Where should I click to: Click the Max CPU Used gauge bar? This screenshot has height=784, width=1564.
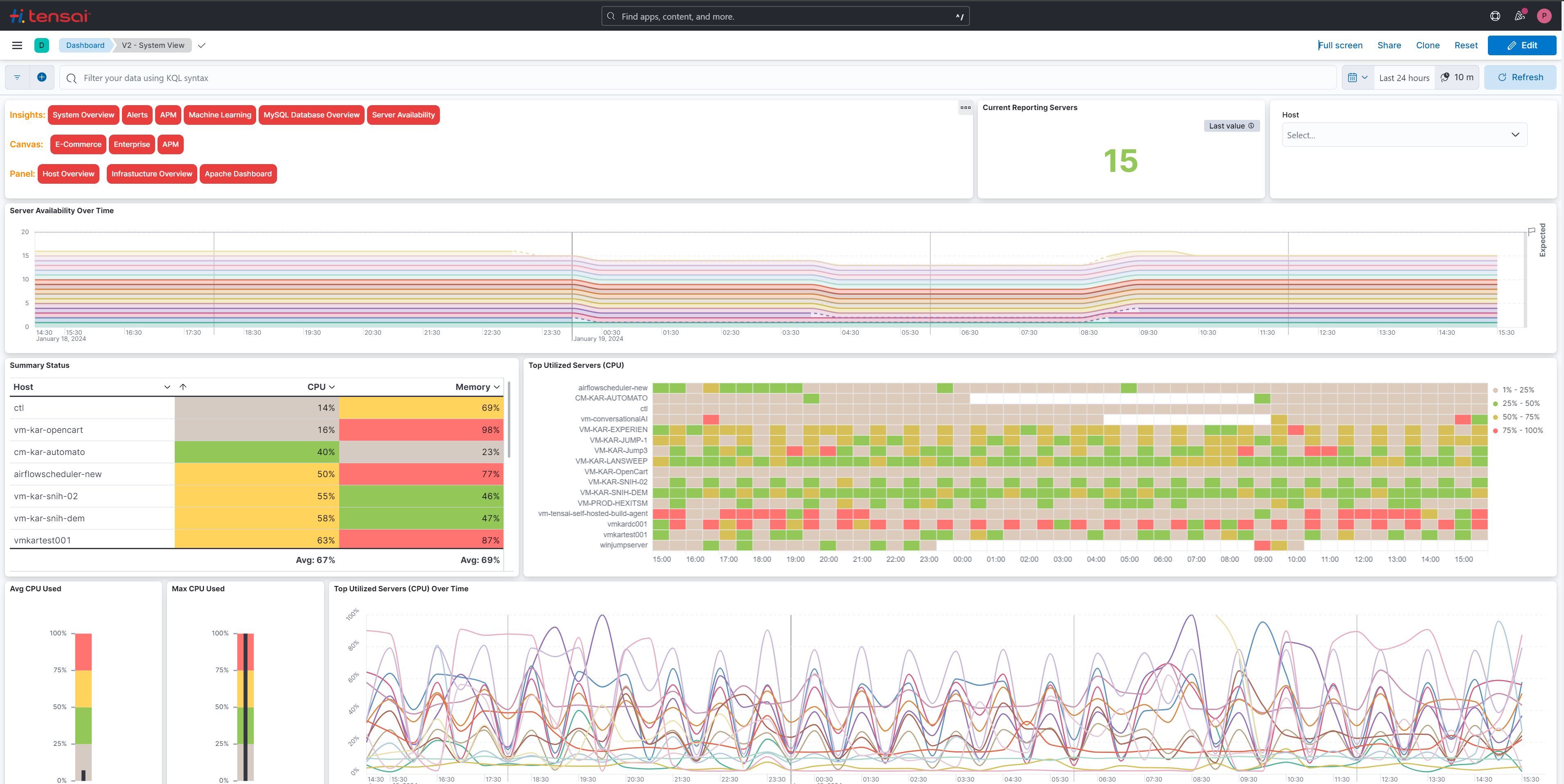pos(245,707)
